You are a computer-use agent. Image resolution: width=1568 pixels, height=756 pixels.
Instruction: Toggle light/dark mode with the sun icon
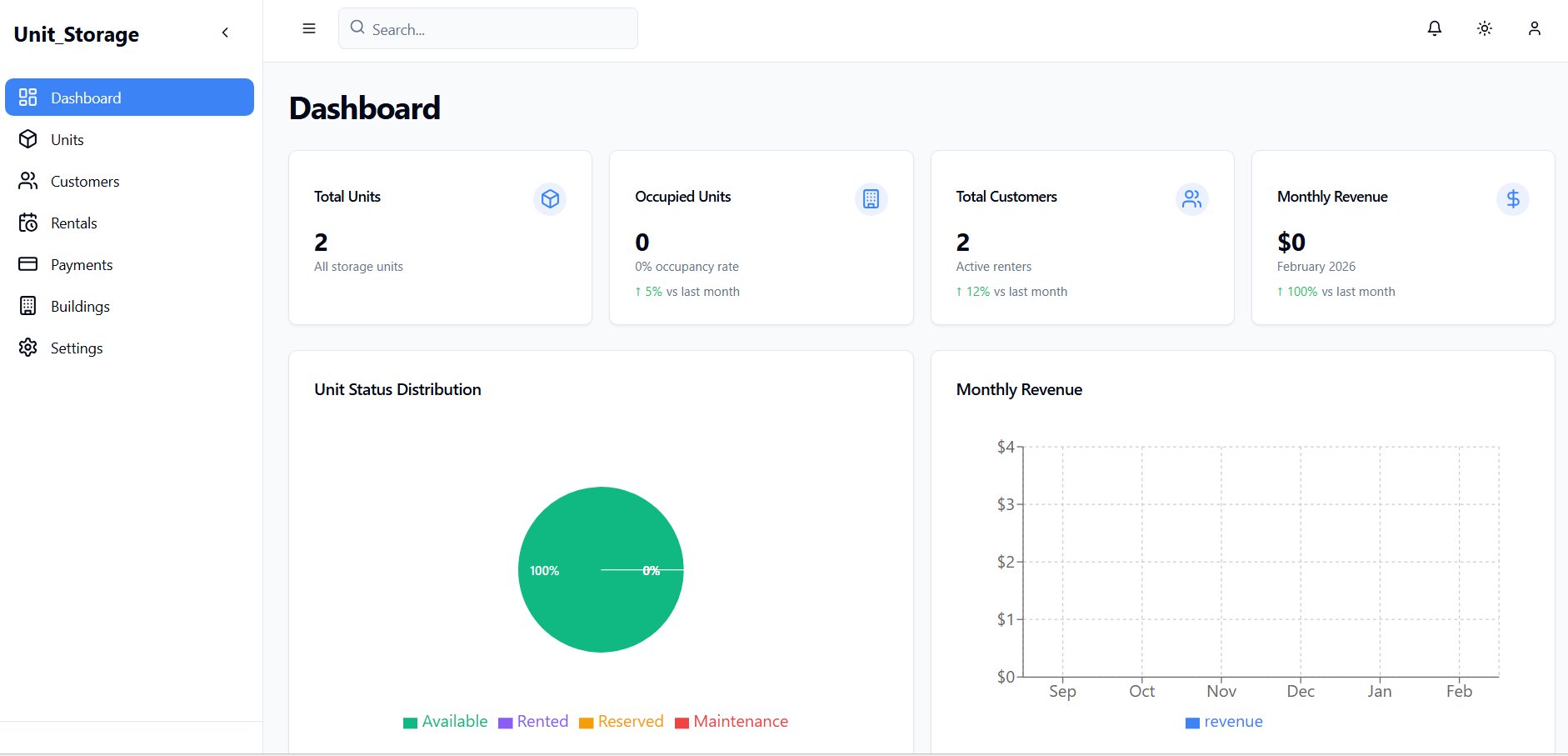click(x=1484, y=28)
